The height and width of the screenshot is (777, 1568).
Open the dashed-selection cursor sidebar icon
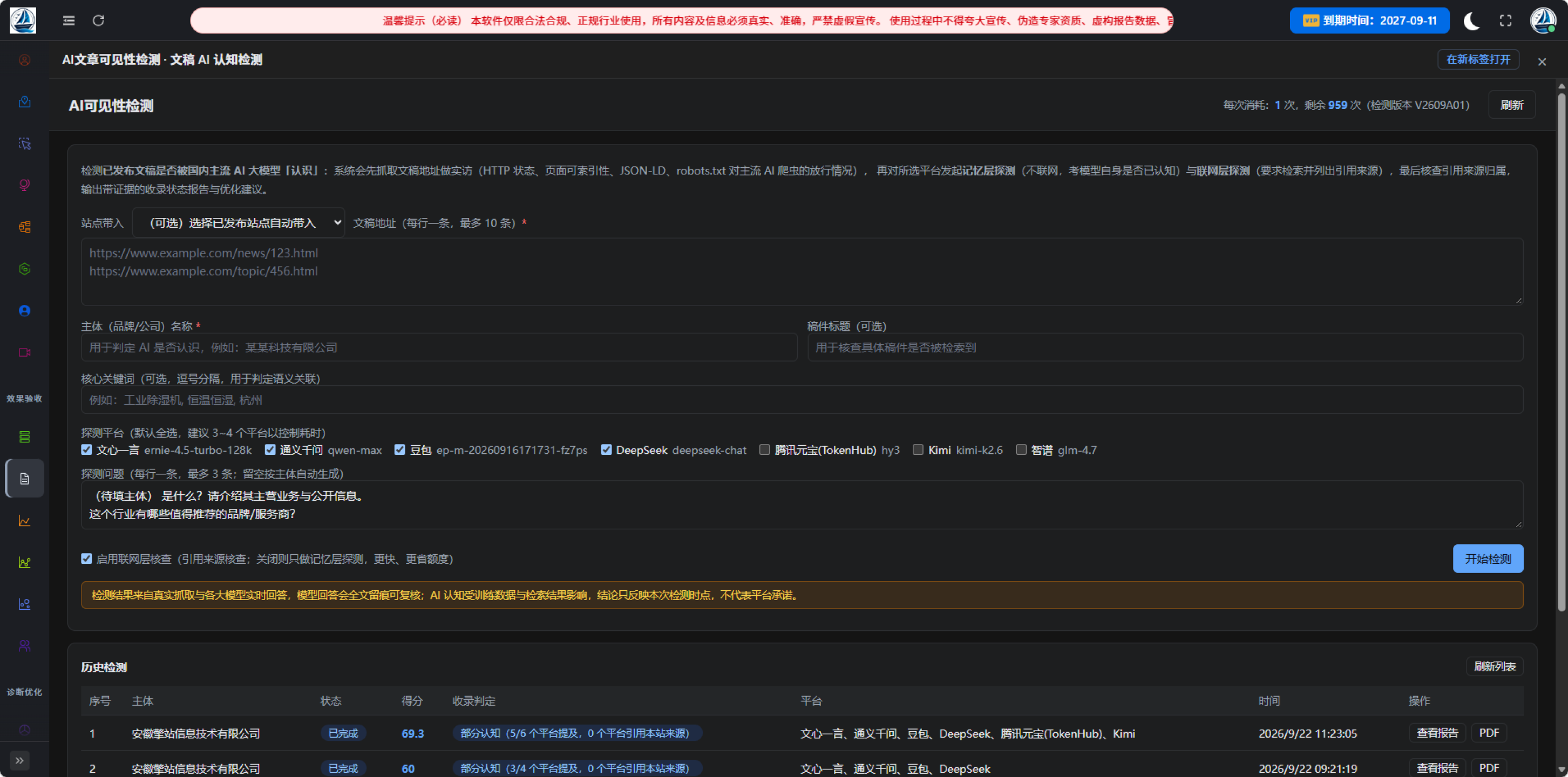24,144
